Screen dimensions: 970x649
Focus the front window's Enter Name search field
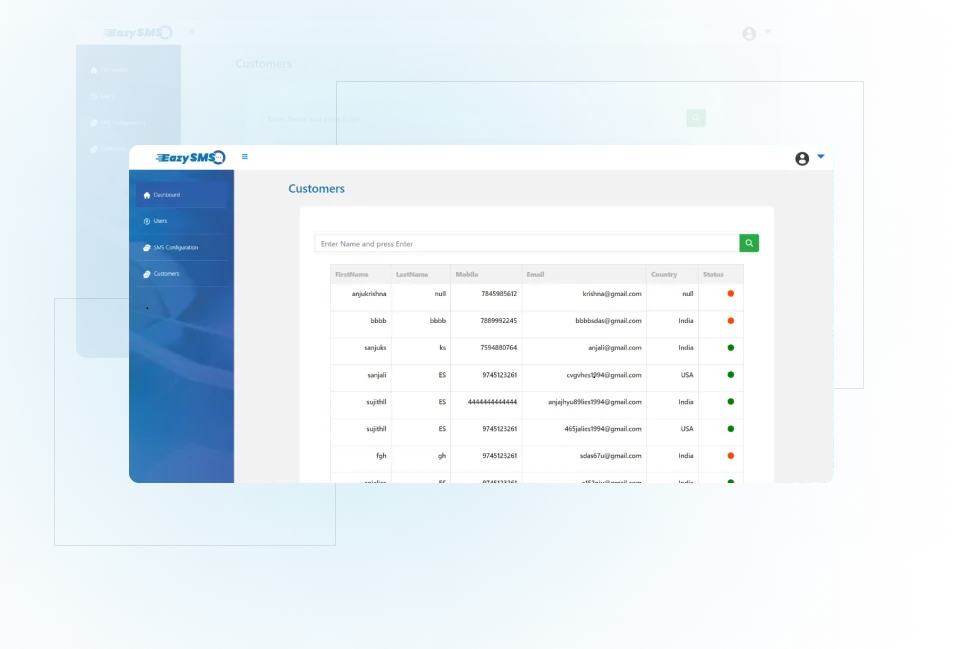pos(526,243)
